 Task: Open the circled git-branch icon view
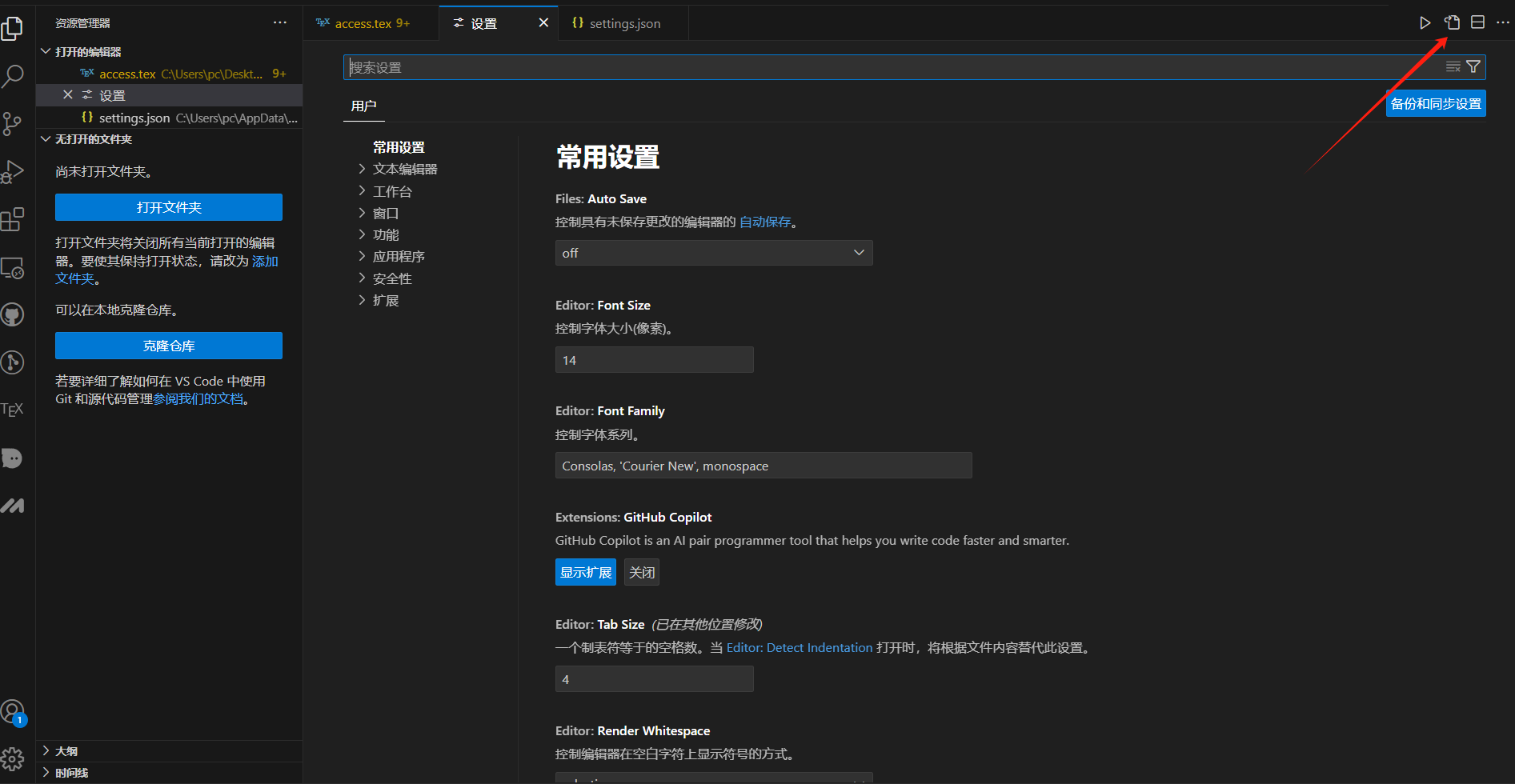pos(13,362)
